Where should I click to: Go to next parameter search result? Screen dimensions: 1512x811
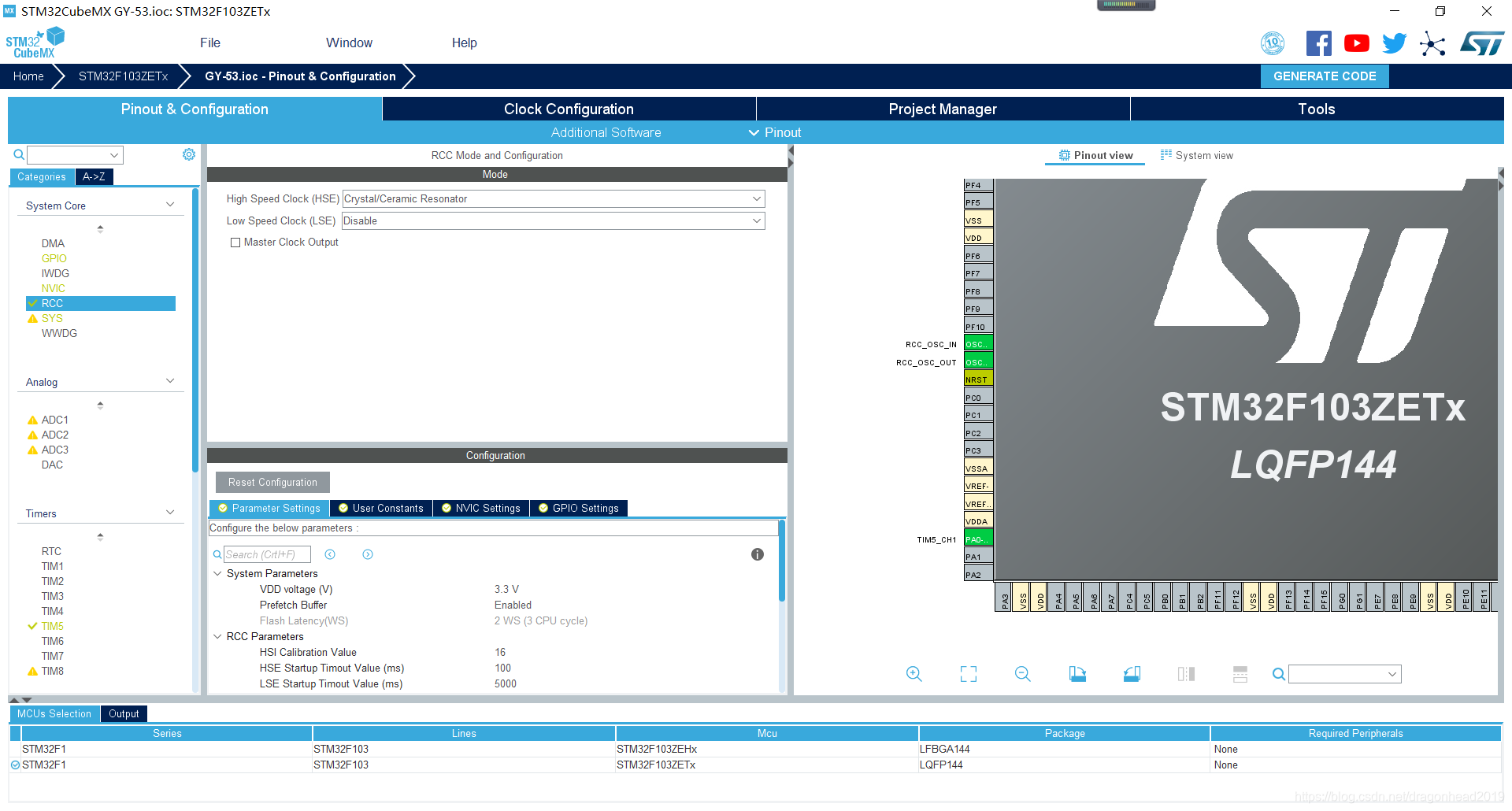[x=368, y=554]
